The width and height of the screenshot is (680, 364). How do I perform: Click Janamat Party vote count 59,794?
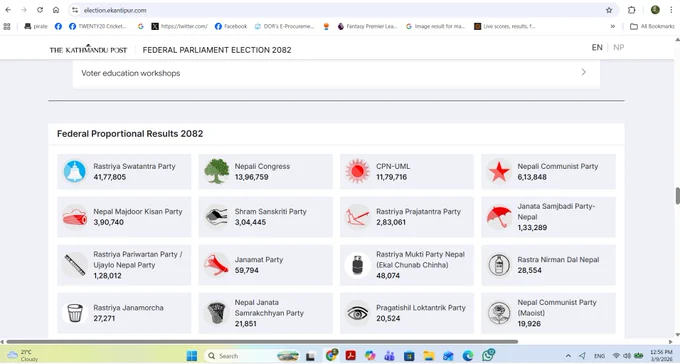247,270
